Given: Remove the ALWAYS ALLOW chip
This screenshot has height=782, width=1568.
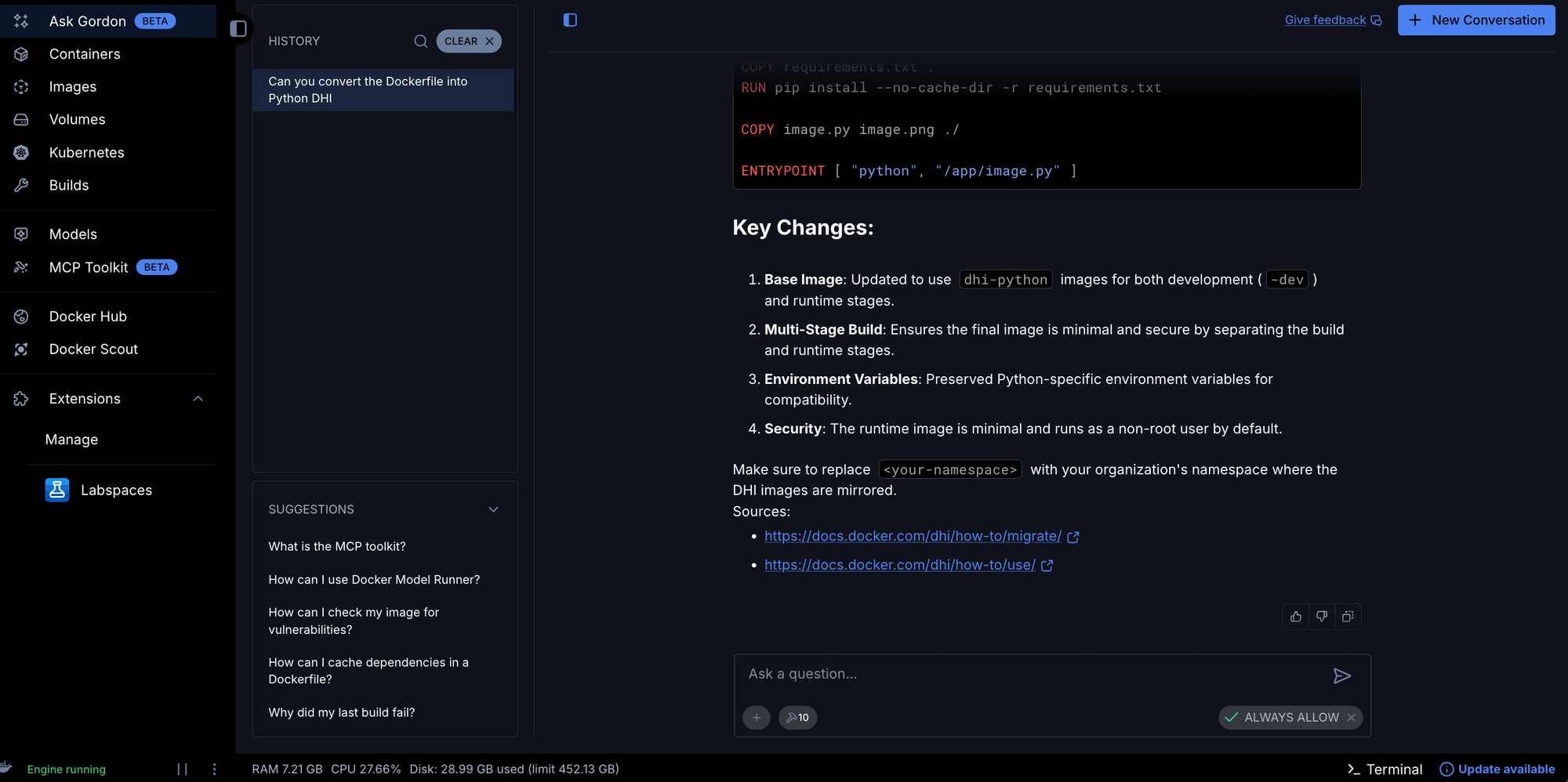Looking at the screenshot, I should tap(1352, 718).
